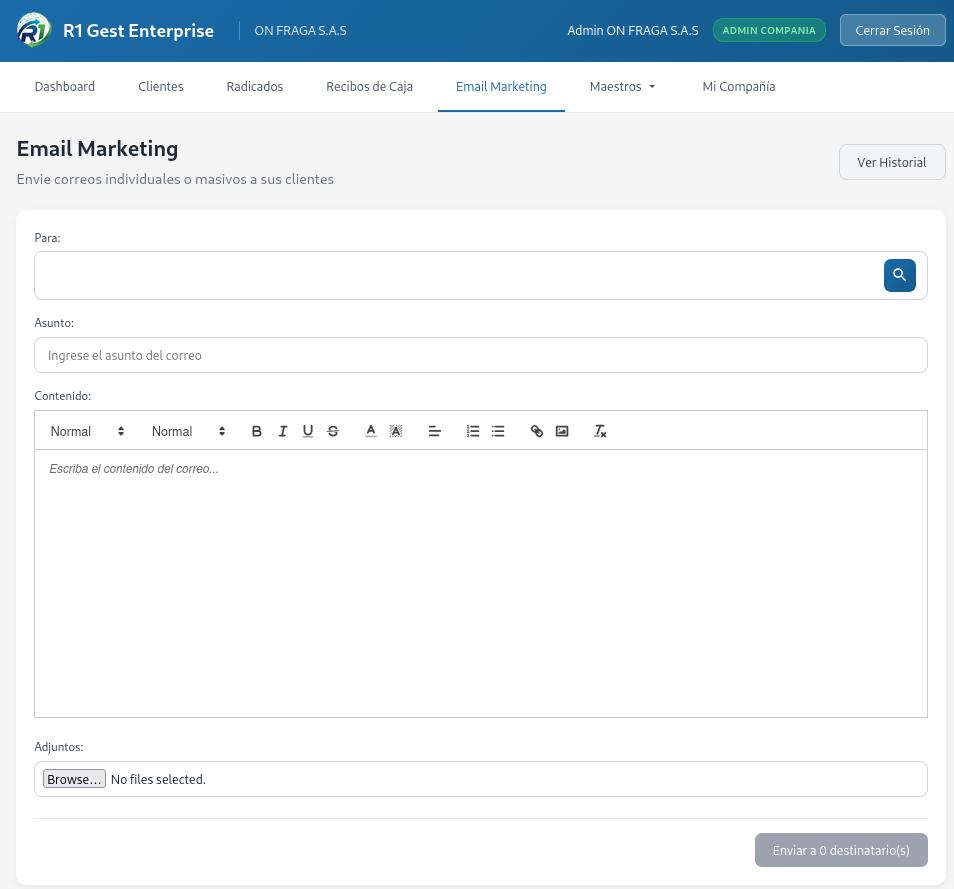Toggle underline formatting
Screen dimensions: 954x889
tap(308, 431)
